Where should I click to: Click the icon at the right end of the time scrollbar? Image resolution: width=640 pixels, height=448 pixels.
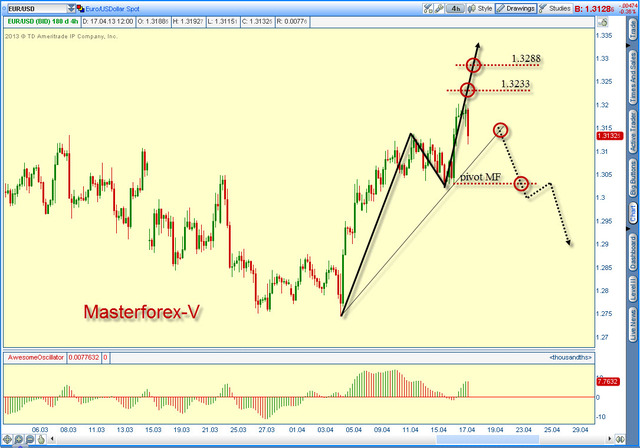click(620, 439)
